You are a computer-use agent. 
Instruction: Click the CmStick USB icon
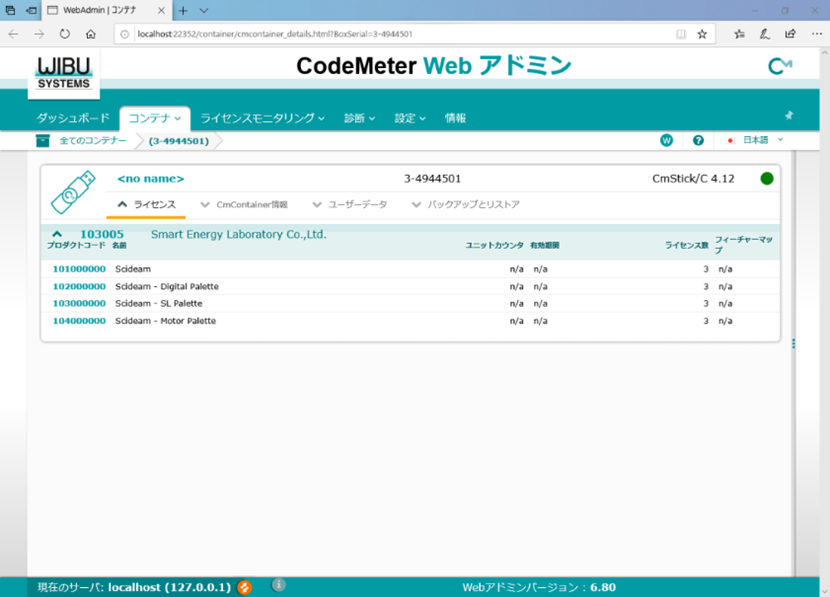73,192
